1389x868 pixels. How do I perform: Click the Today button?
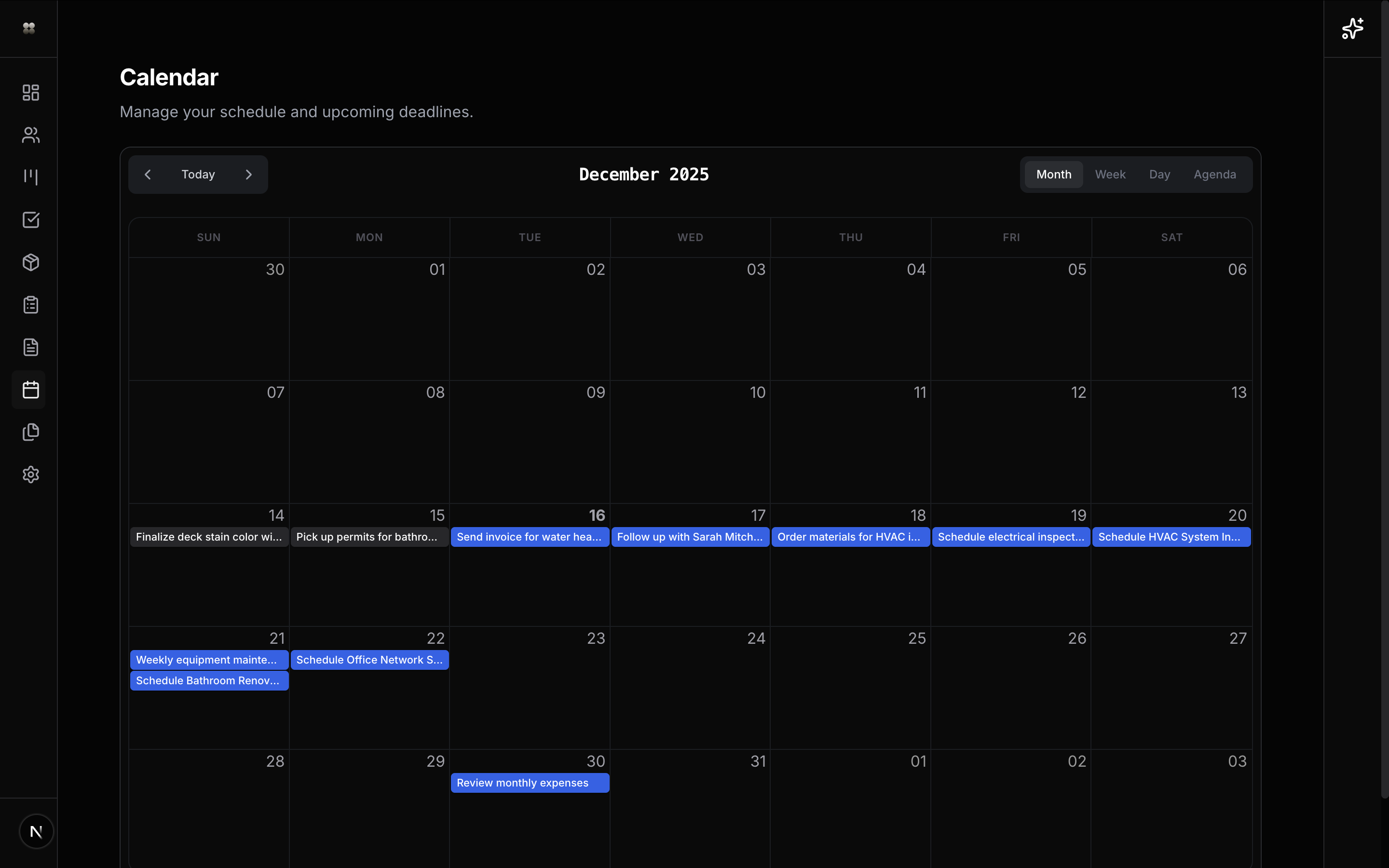(x=198, y=174)
